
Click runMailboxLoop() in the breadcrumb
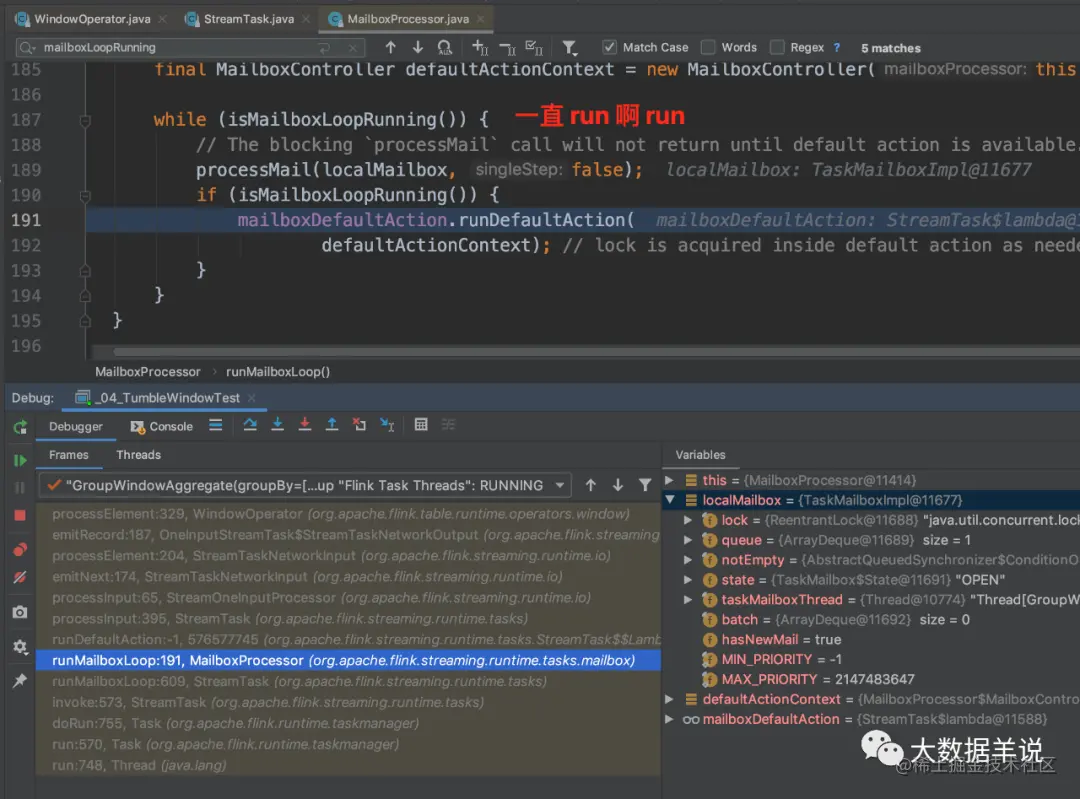tap(278, 372)
